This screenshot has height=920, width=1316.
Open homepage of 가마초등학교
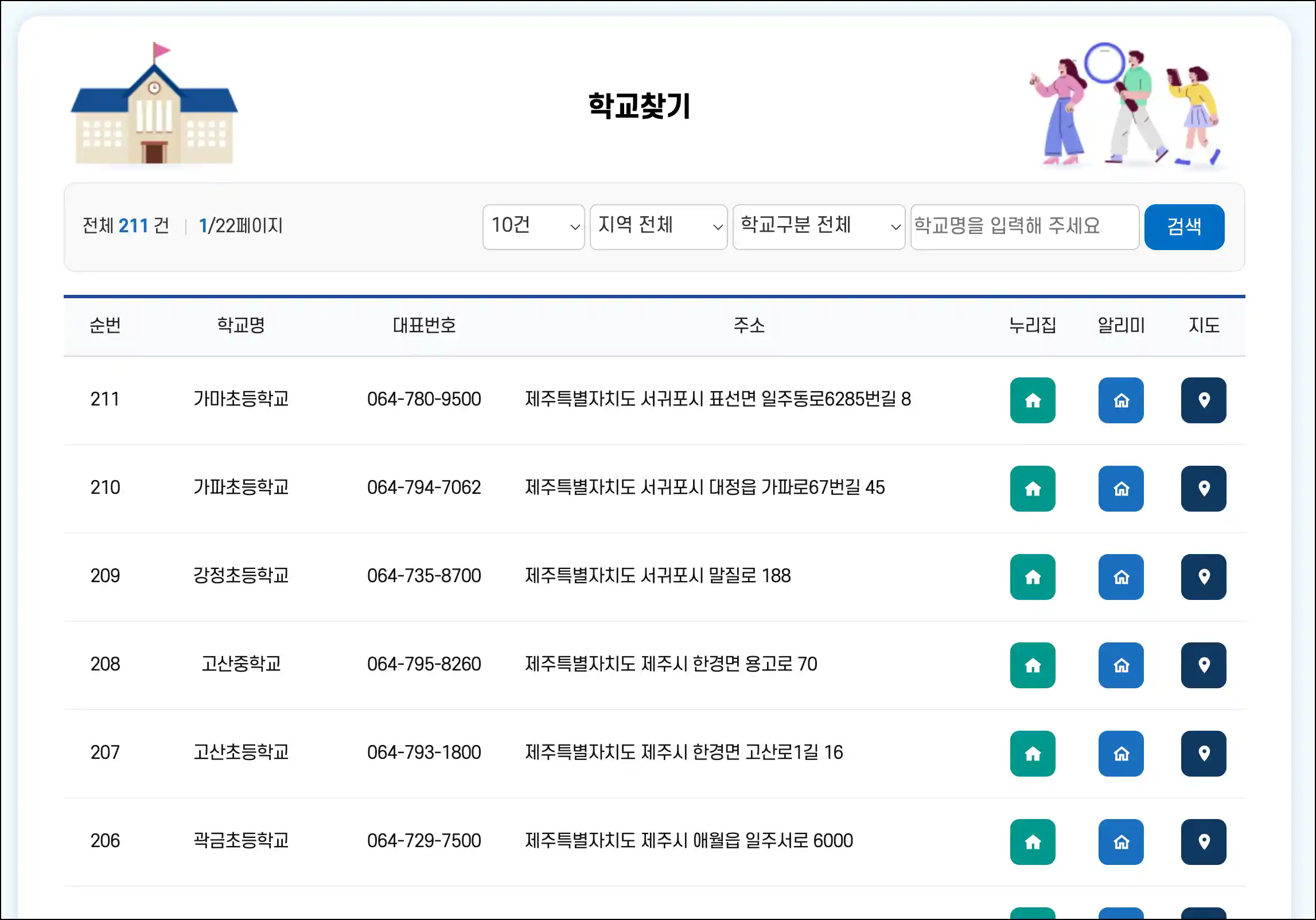point(1033,400)
